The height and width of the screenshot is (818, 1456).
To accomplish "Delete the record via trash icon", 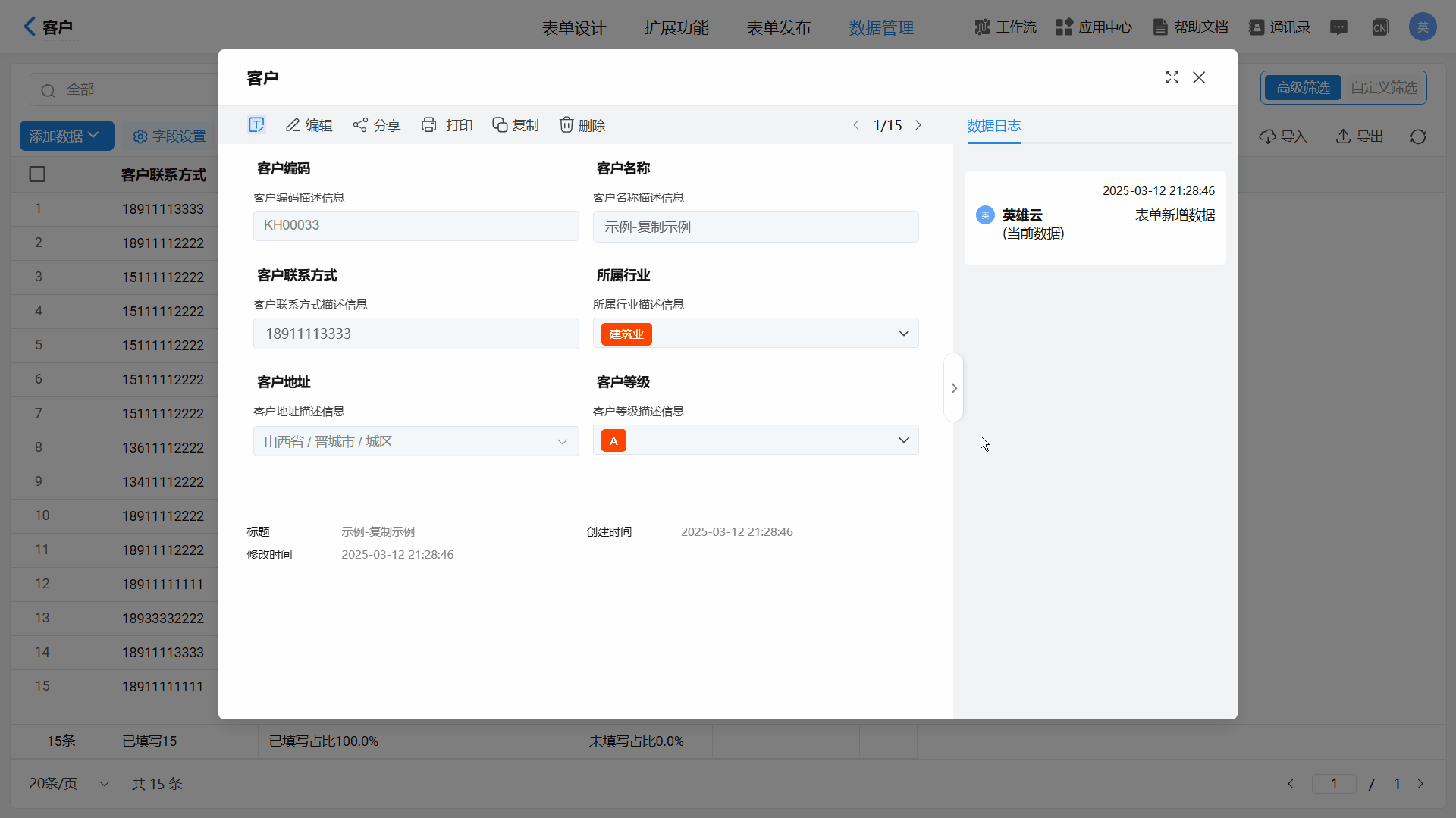I will [566, 125].
